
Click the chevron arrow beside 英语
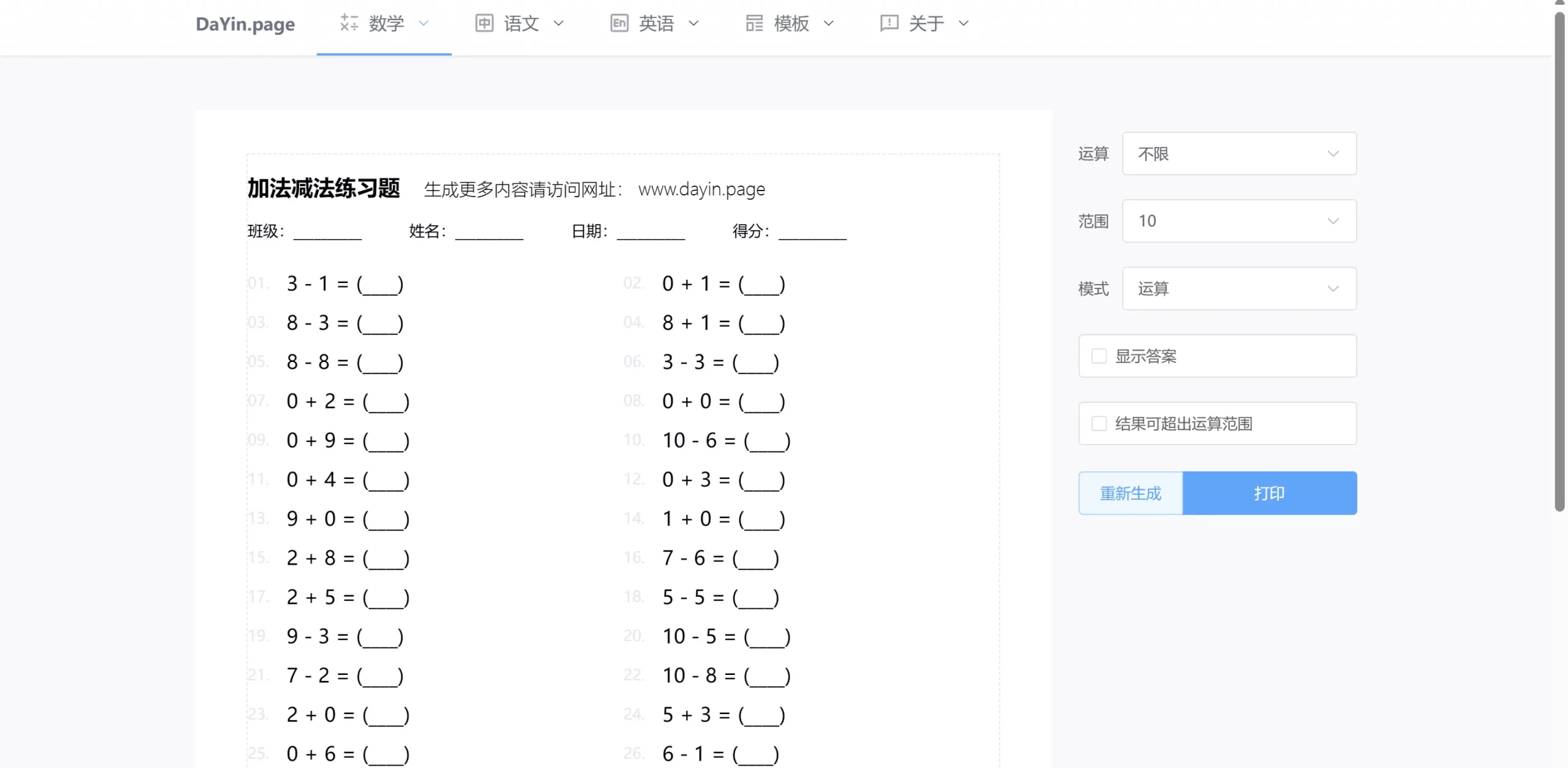coord(693,23)
